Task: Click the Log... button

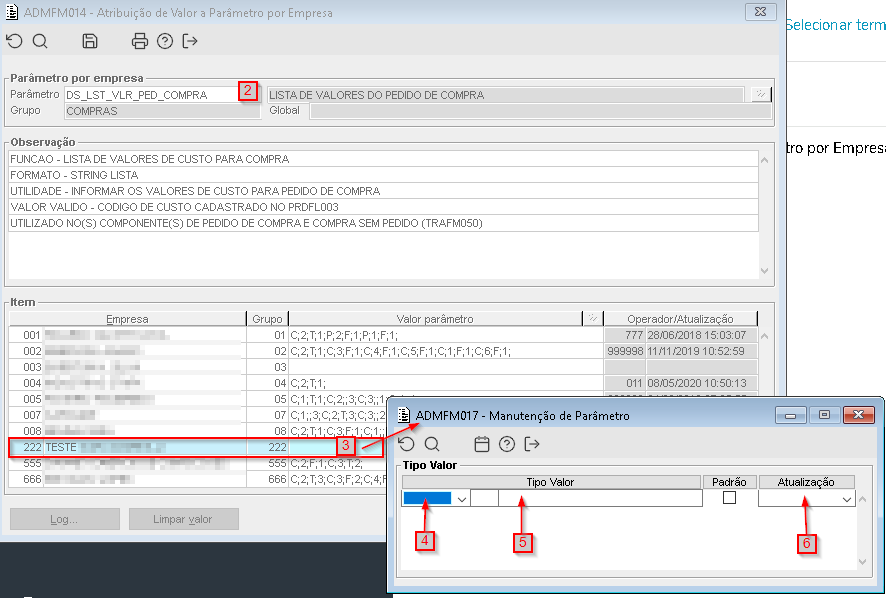Action: pos(64,519)
